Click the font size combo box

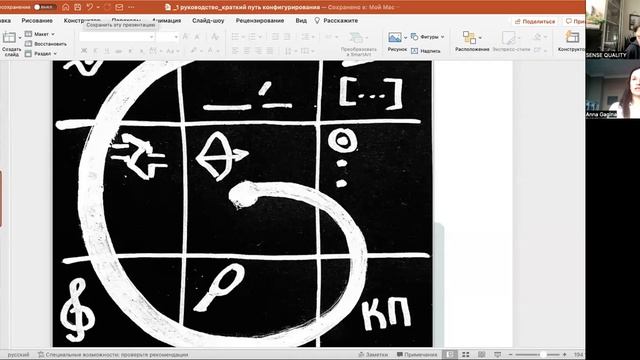pyautogui.click(x=167, y=37)
